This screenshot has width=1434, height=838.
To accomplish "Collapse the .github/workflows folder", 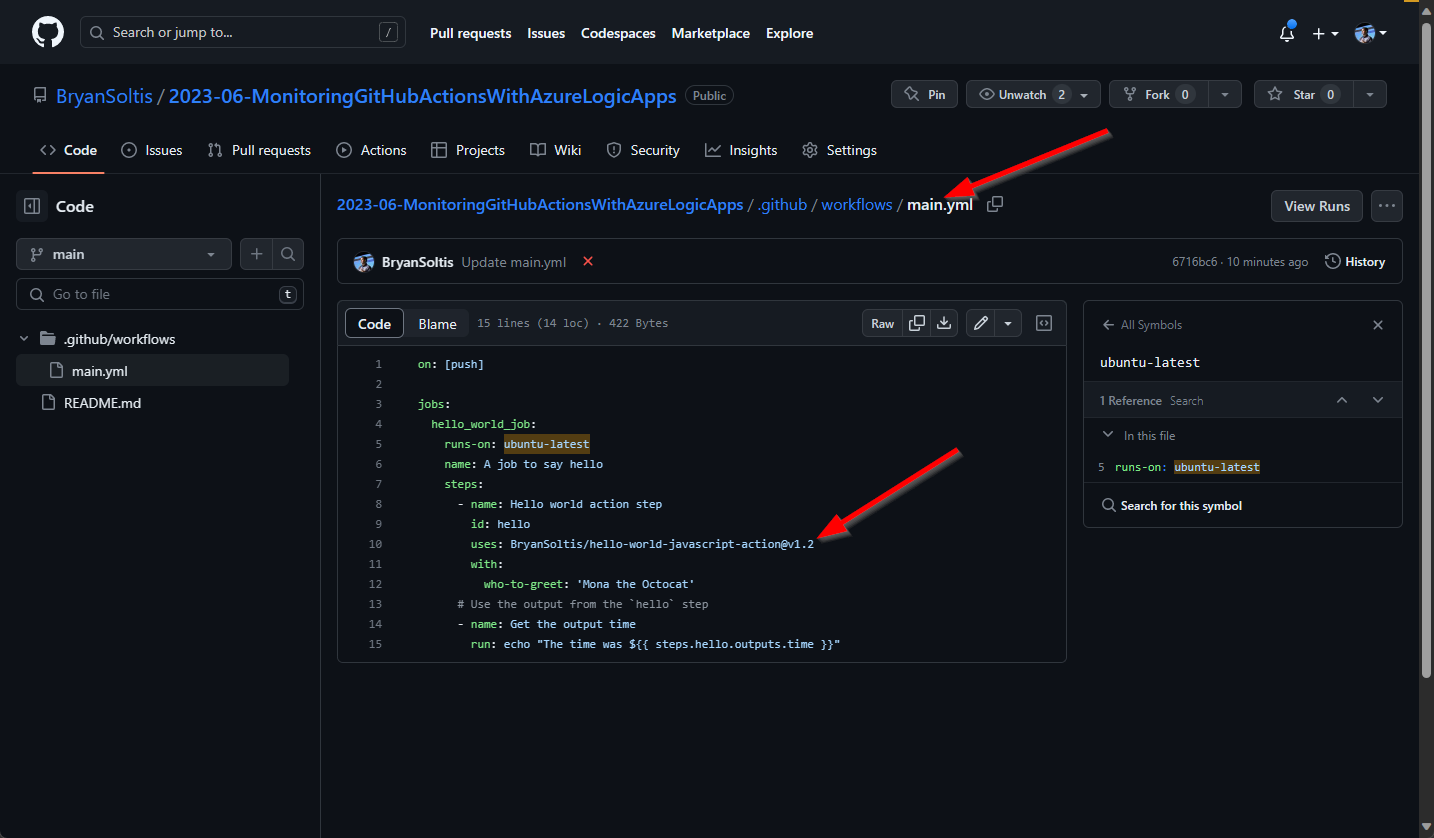I will click(25, 339).
